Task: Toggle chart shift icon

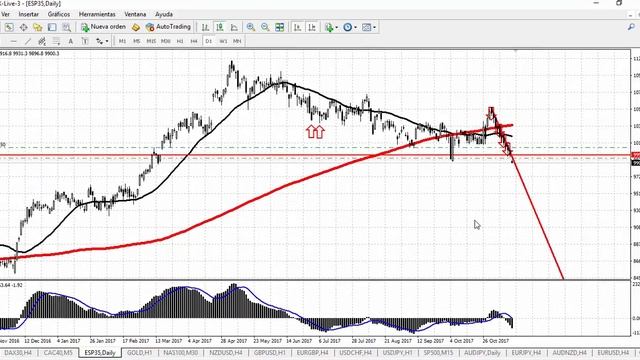Action: (312, 27)
